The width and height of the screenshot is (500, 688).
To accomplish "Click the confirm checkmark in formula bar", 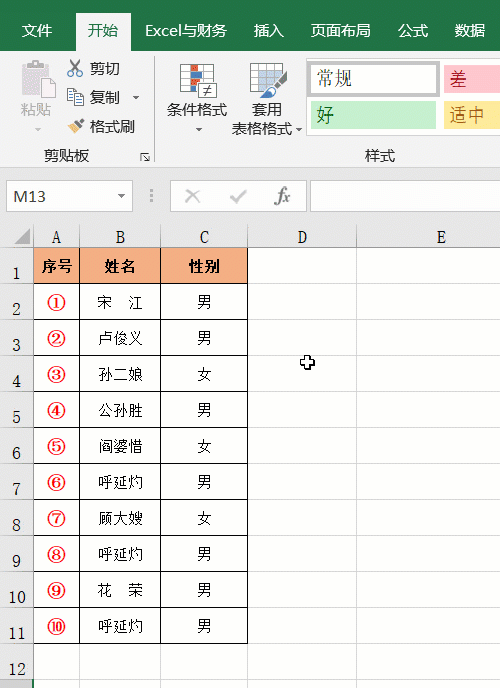I will [x=238, y=196].
